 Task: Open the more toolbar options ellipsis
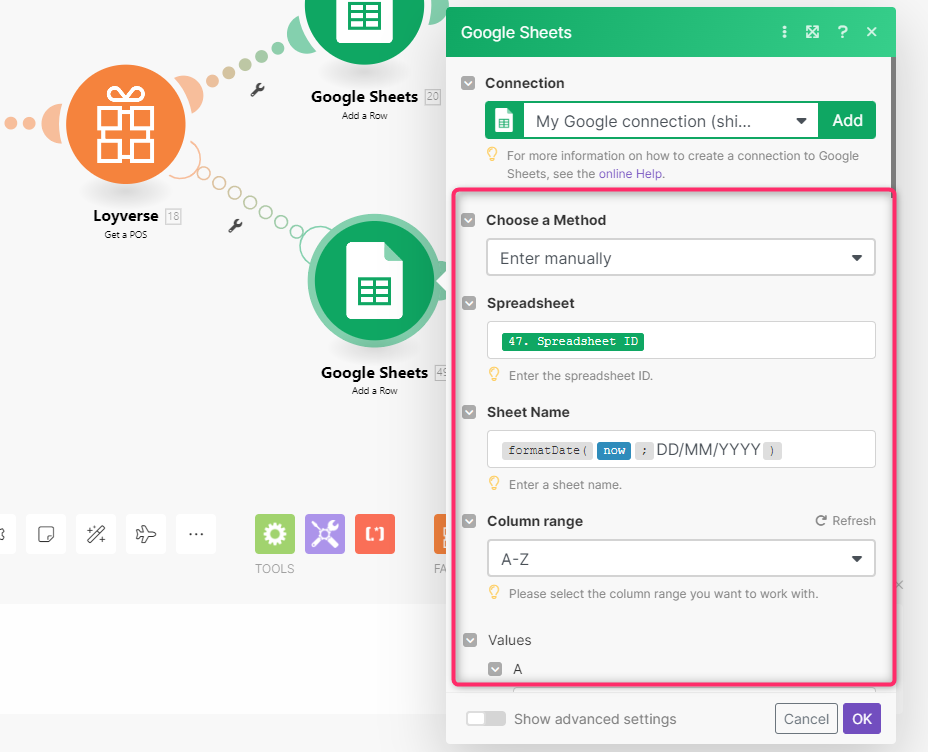point(196,534)
